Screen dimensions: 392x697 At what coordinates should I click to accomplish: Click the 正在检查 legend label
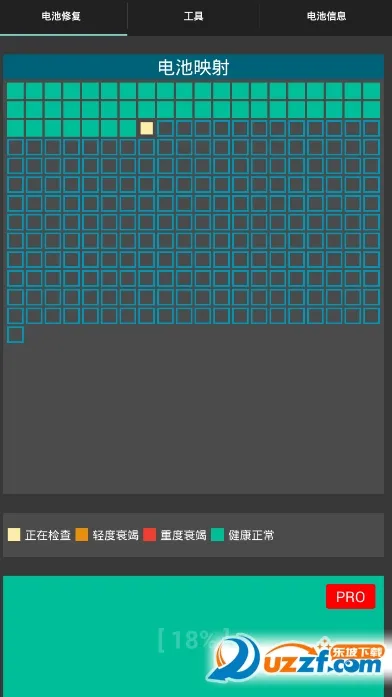point(48,535)
